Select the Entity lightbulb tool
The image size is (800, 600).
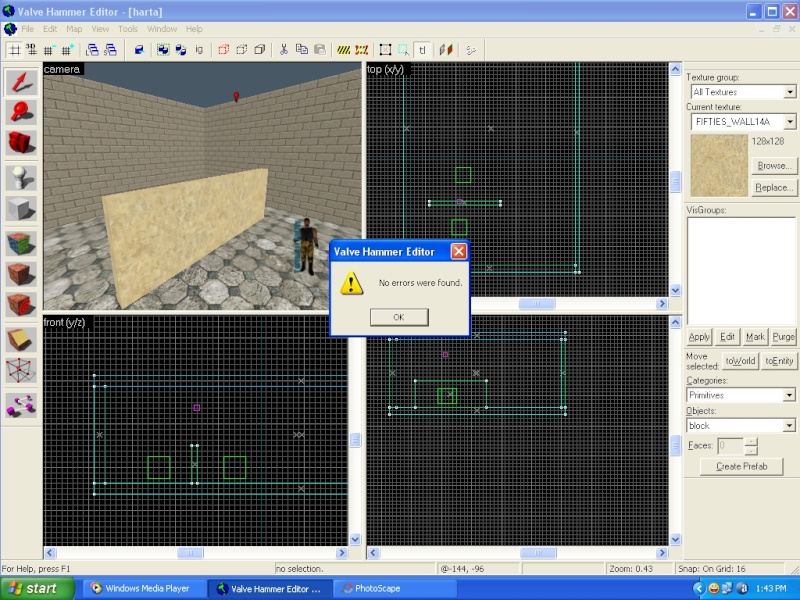pos(21,178)
